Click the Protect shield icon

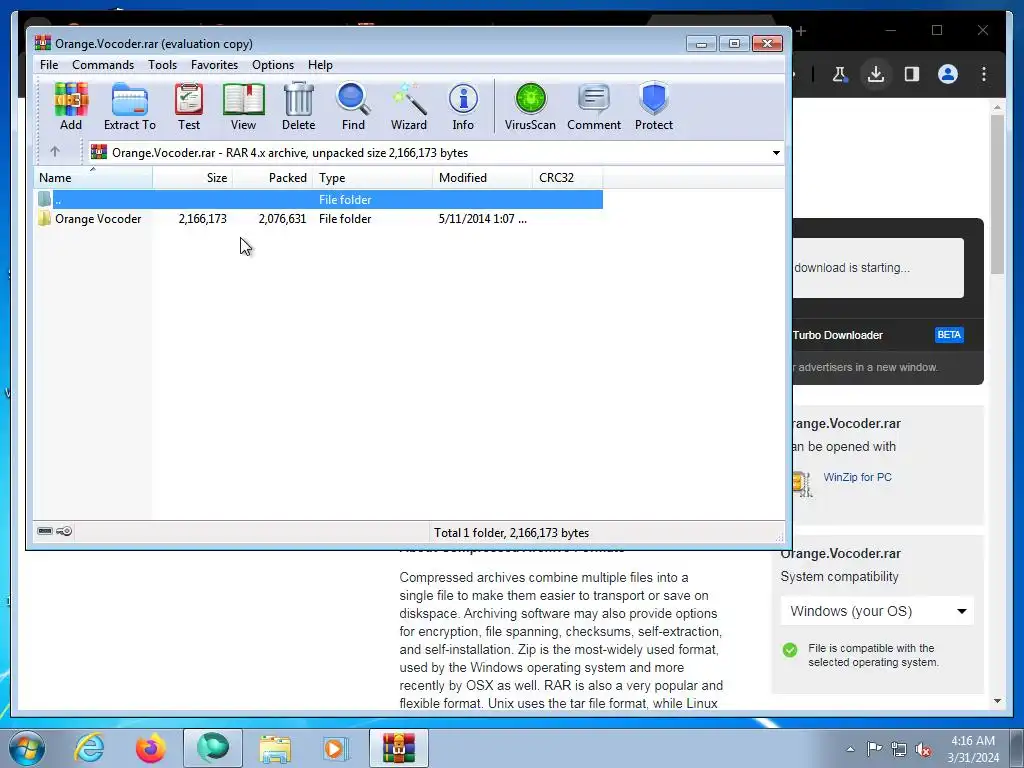point(654,106)
